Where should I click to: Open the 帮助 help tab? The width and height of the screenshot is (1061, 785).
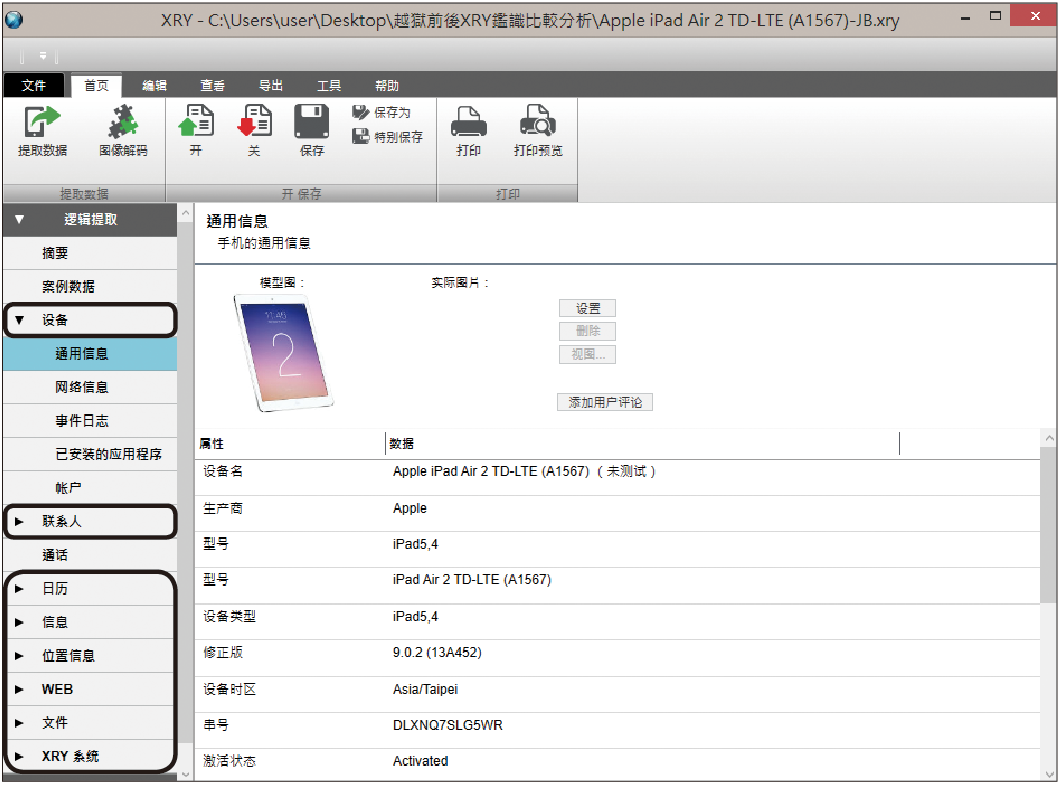click(387, 85)
